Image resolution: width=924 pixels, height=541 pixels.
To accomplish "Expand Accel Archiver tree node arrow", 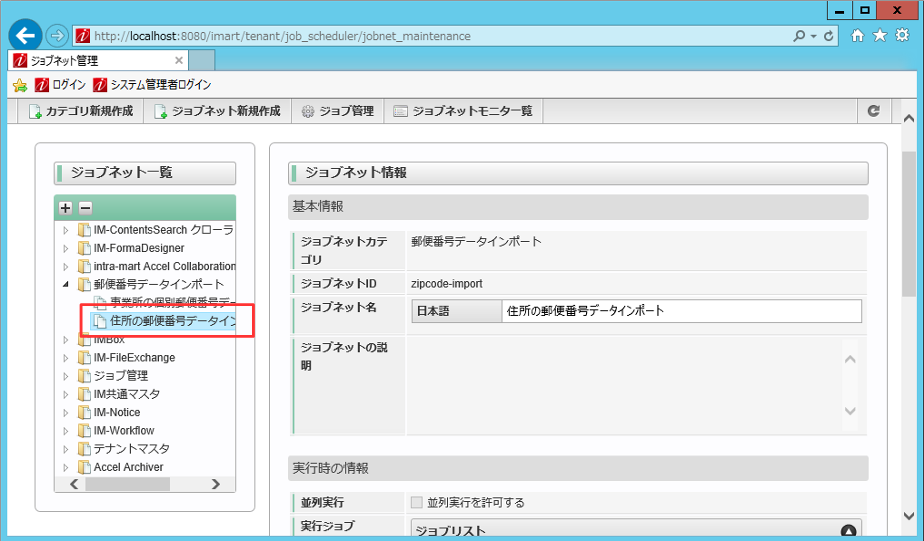I will coord(66,467).
